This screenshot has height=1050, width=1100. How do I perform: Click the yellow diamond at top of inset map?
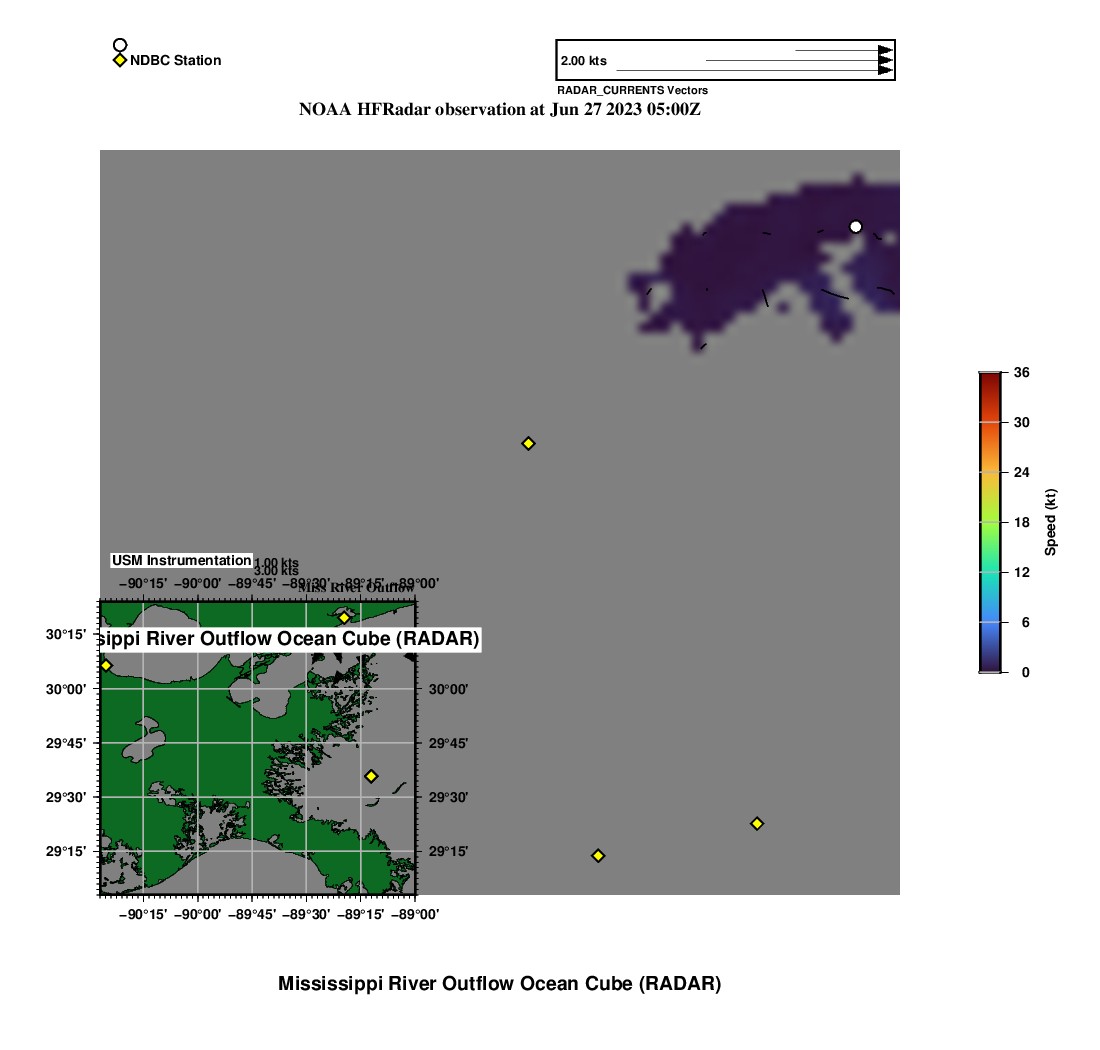point(344,618)
